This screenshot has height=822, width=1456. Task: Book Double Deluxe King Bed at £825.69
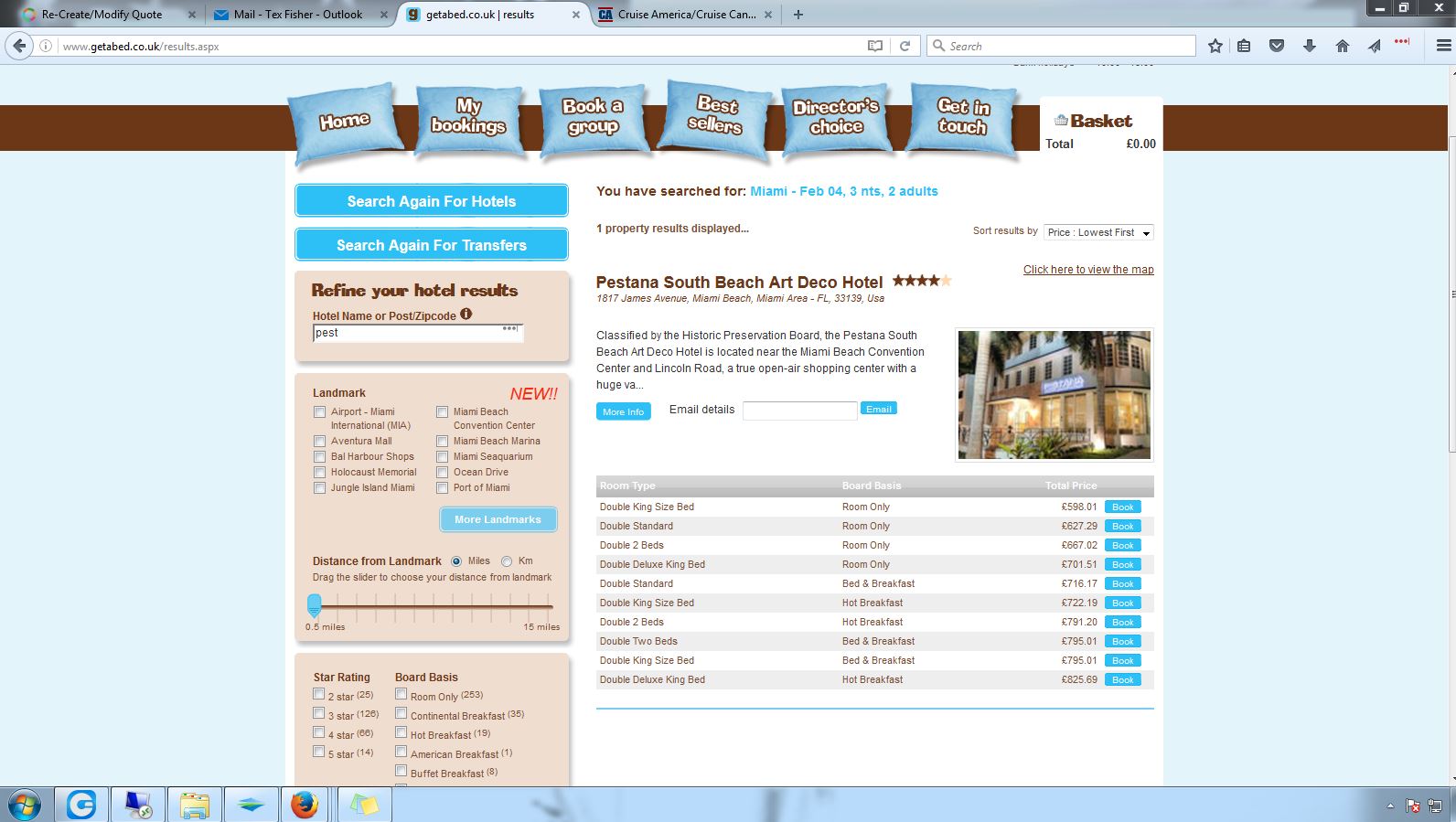(1123, 679)
